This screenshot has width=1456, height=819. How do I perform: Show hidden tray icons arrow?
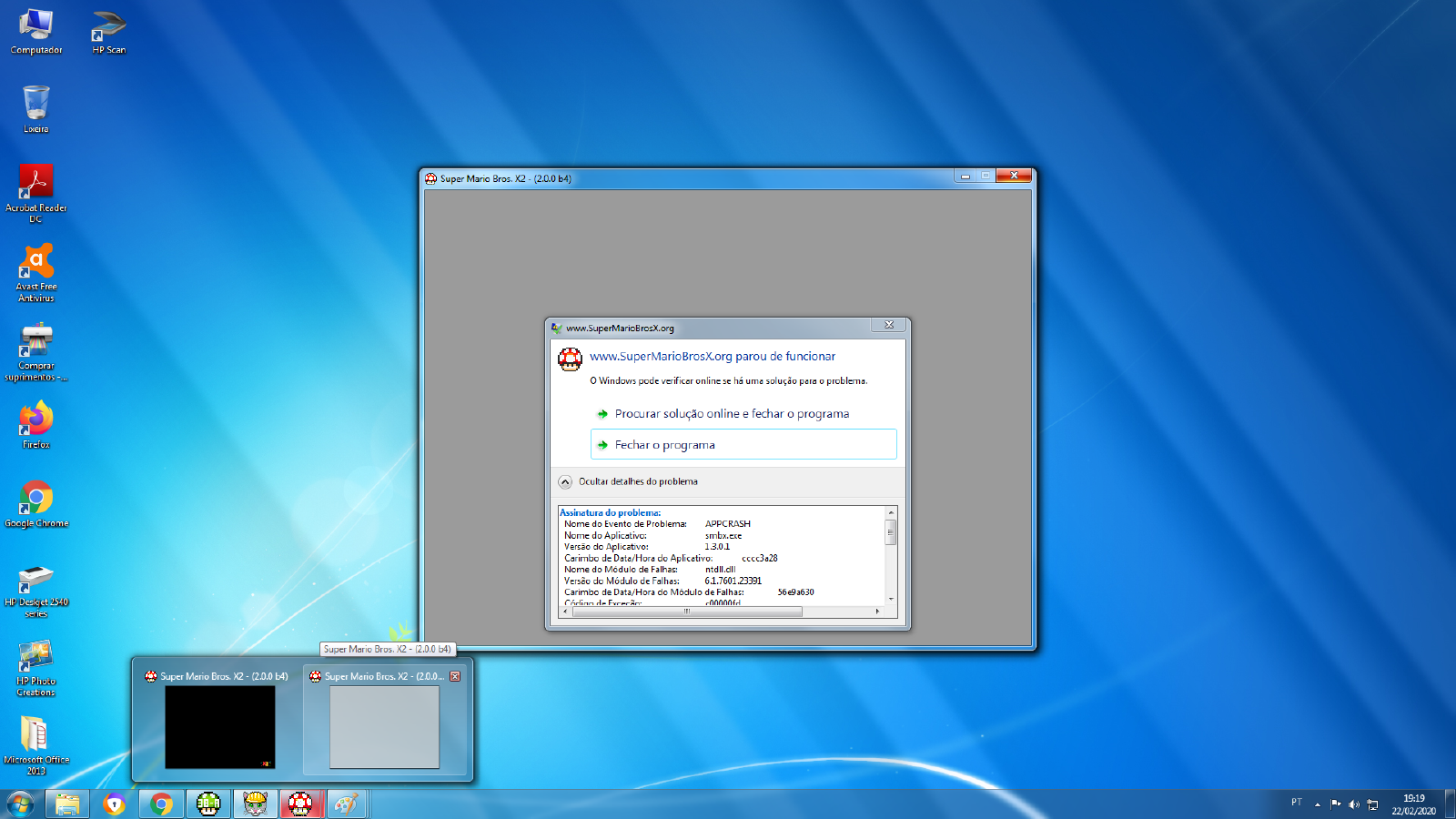point(1318,804)
